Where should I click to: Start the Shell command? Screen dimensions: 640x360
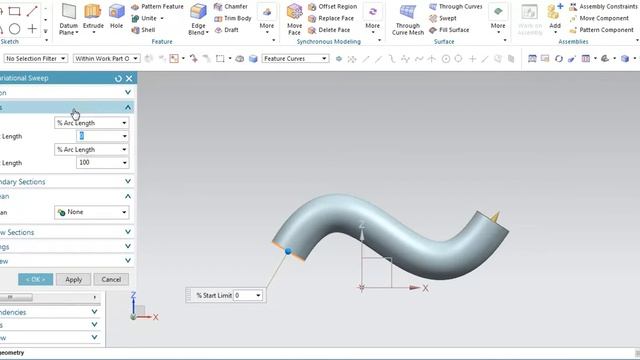click(143, 30)
